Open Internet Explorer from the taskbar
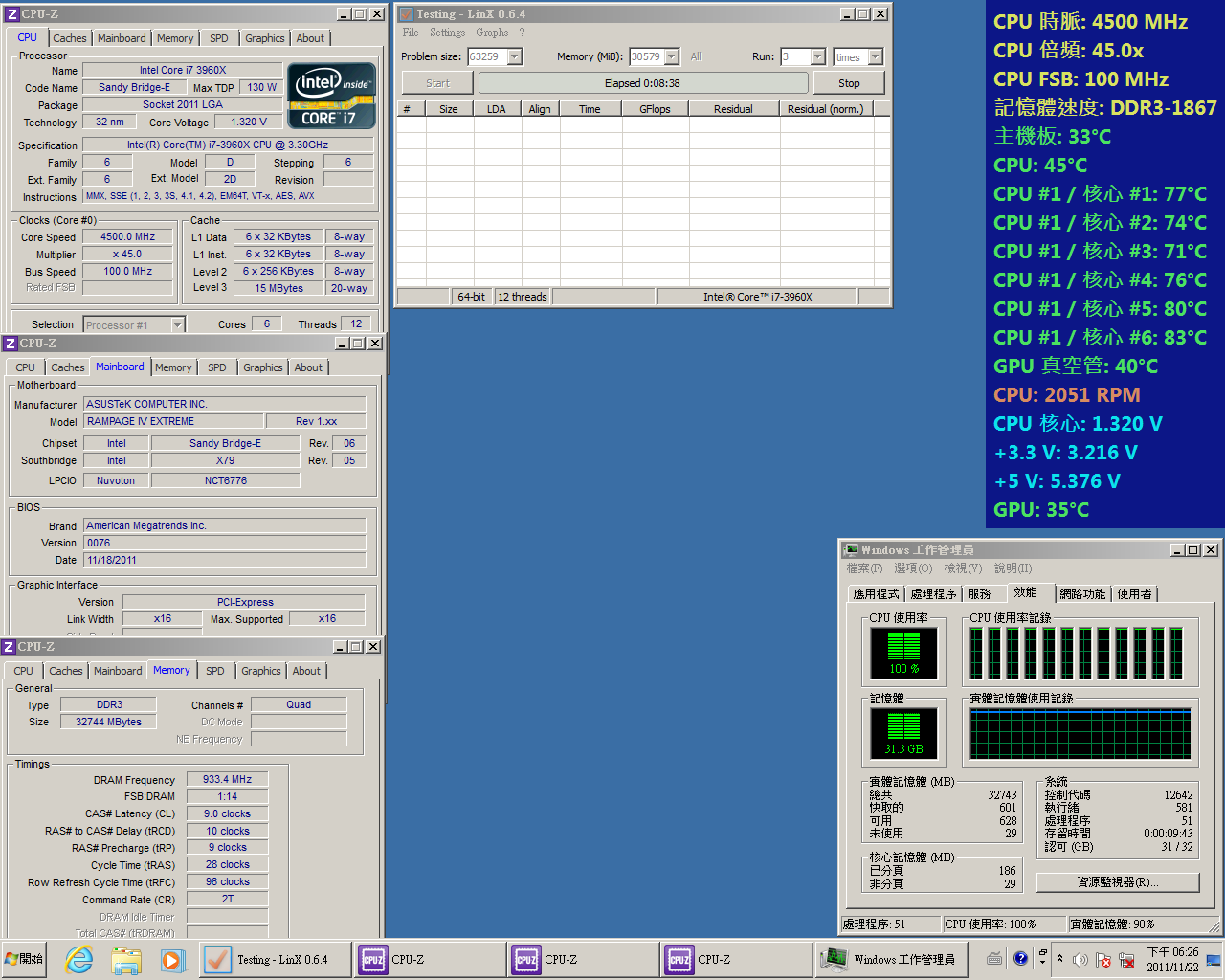This screenshot has height=980, width=1225. pos(79,959)
